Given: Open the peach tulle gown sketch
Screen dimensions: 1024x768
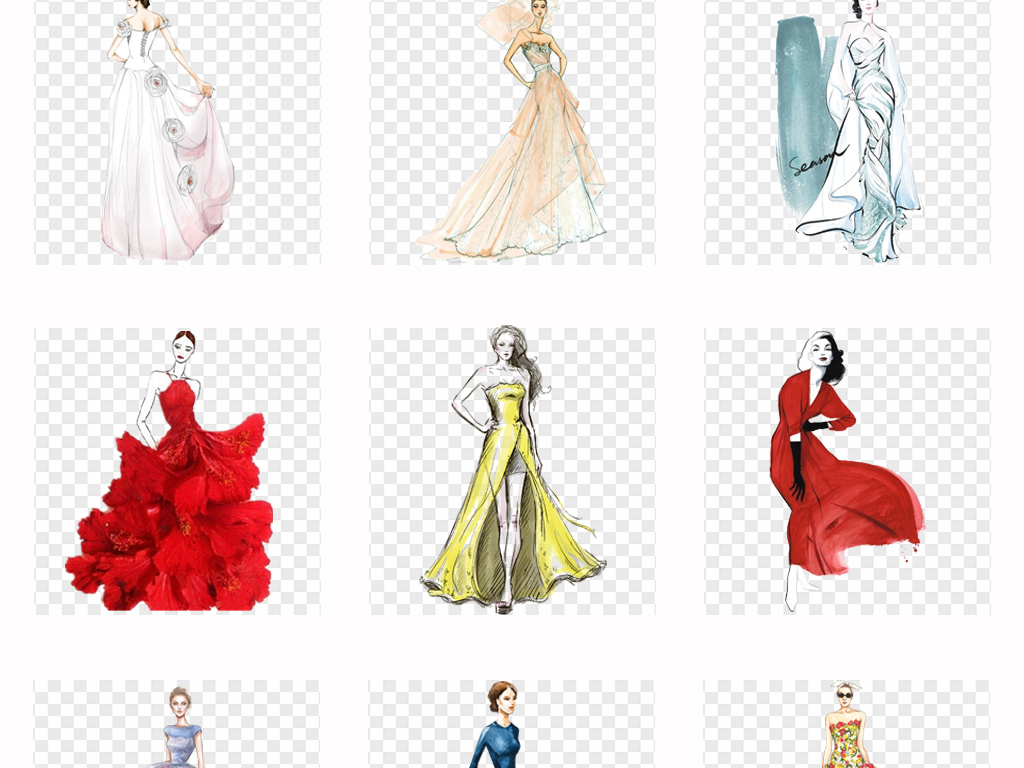Looking at the screenshot, I should tap(513, 132).
